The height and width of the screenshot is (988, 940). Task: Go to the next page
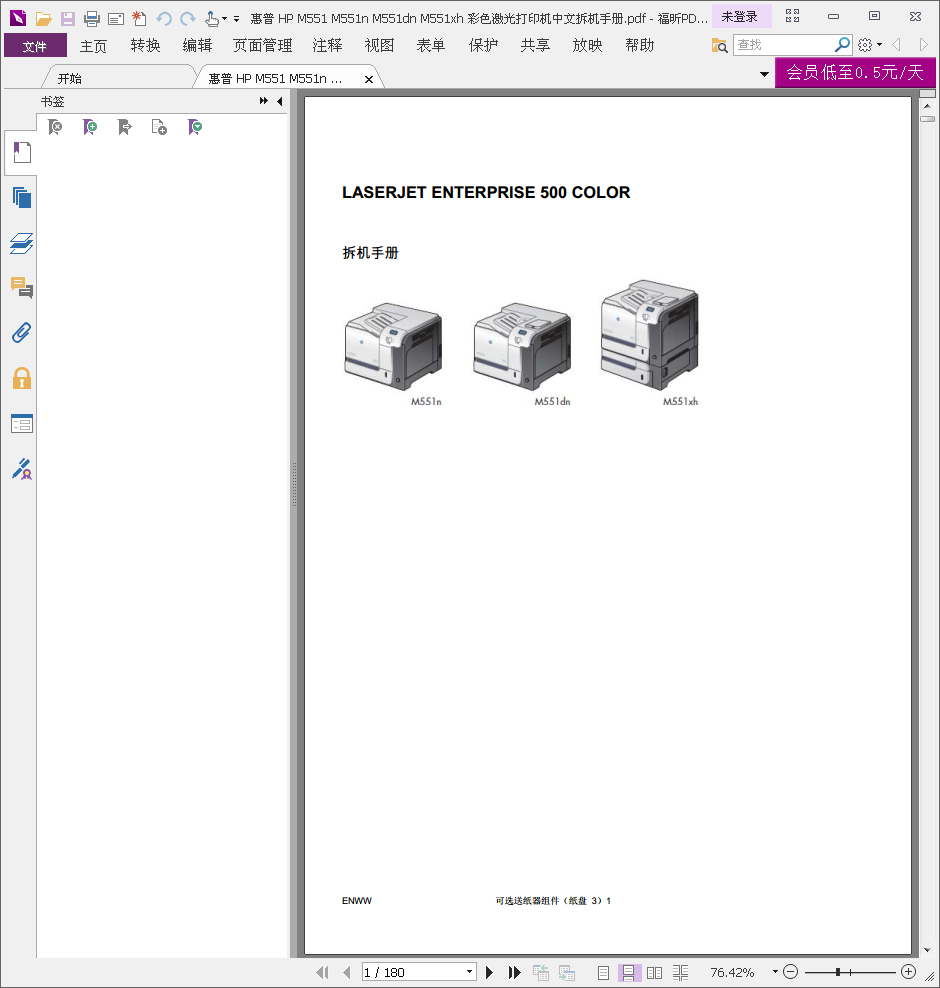pyautogui.click(x=490, y=972)
